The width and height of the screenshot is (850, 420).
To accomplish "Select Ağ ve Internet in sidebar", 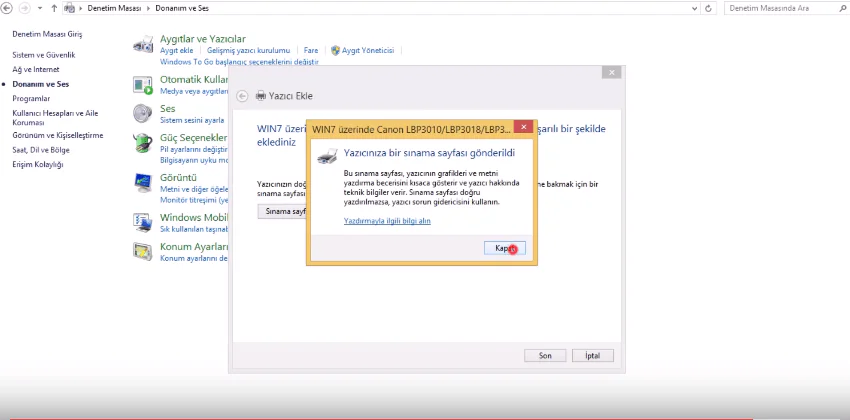I will point(36,69).
